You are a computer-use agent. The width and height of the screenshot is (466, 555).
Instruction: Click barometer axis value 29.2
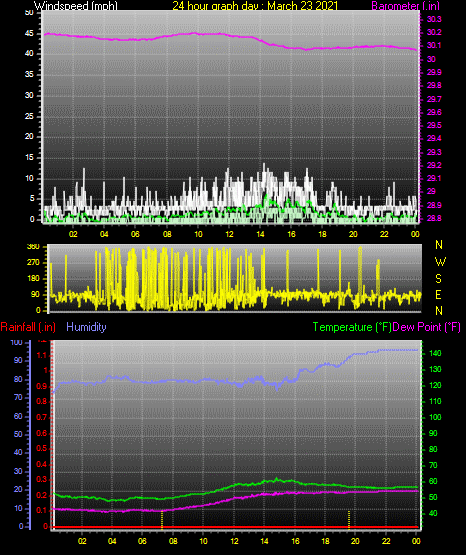(x=434, y=165)
